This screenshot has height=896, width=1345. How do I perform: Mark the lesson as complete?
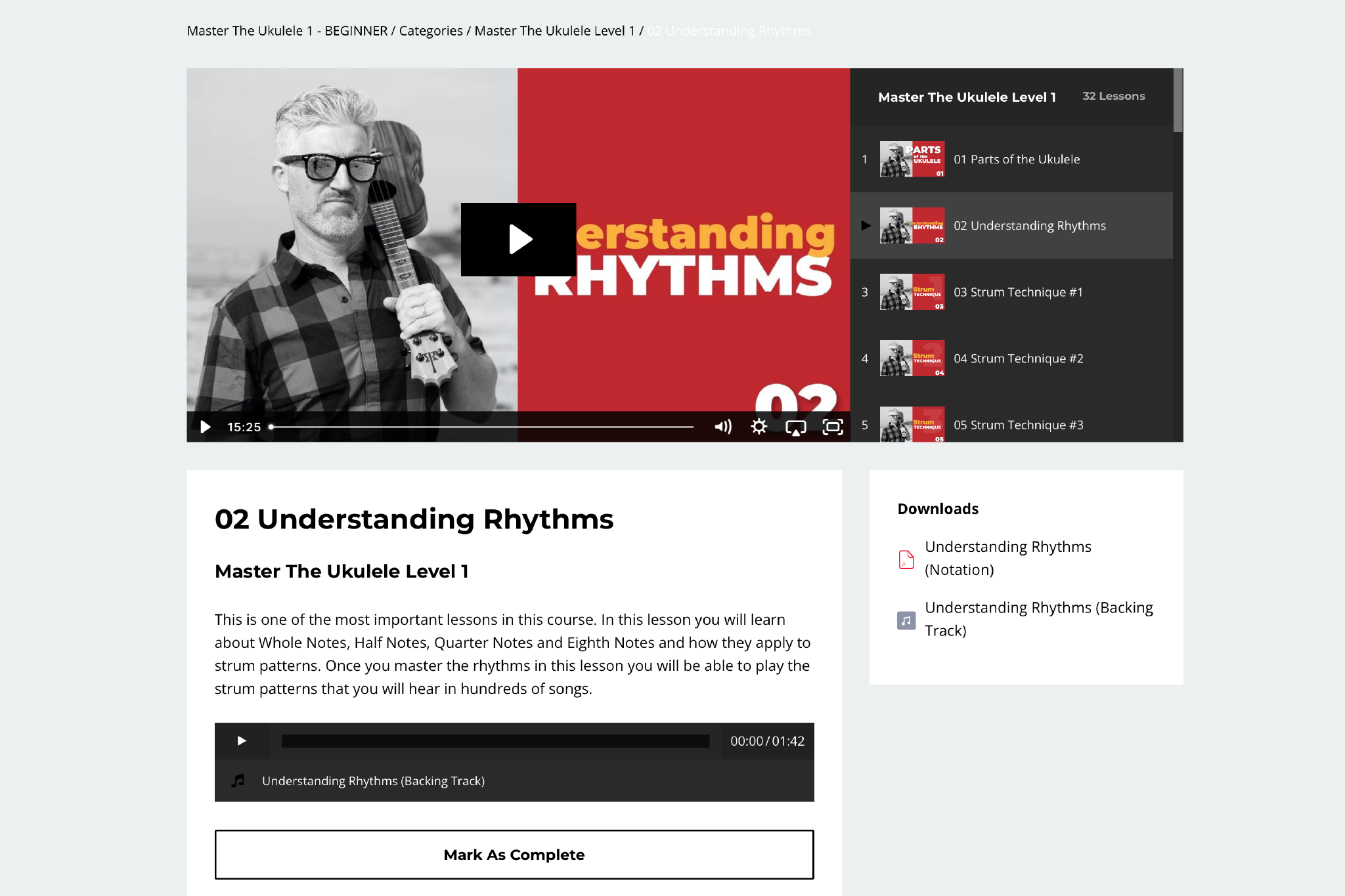(x=514, y=854)
